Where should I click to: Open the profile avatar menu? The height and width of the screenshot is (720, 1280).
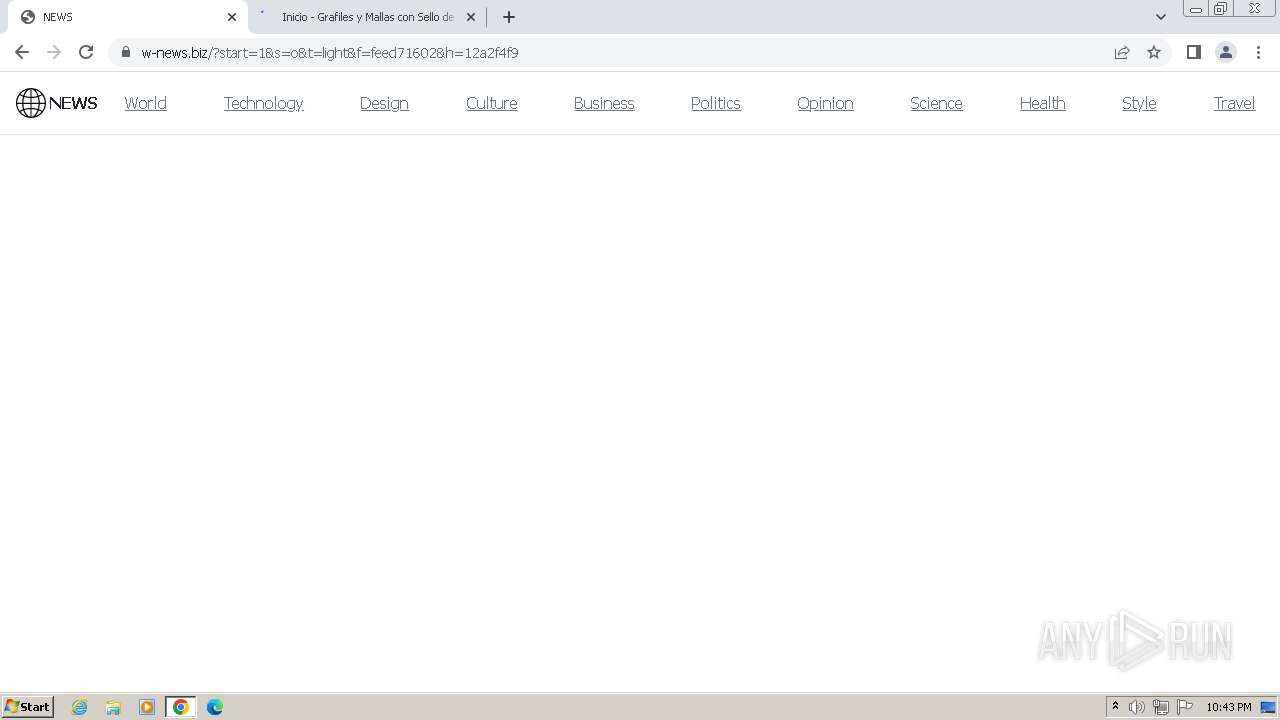1226,52
